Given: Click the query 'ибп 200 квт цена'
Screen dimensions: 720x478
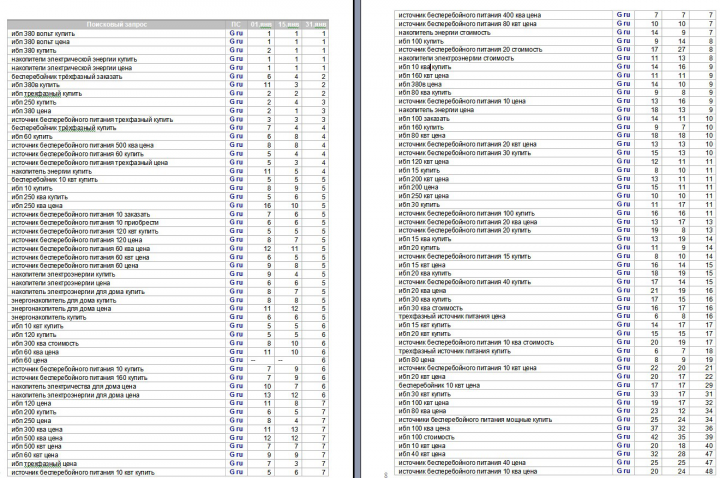Looking at the screenshot, I should 423,179.
